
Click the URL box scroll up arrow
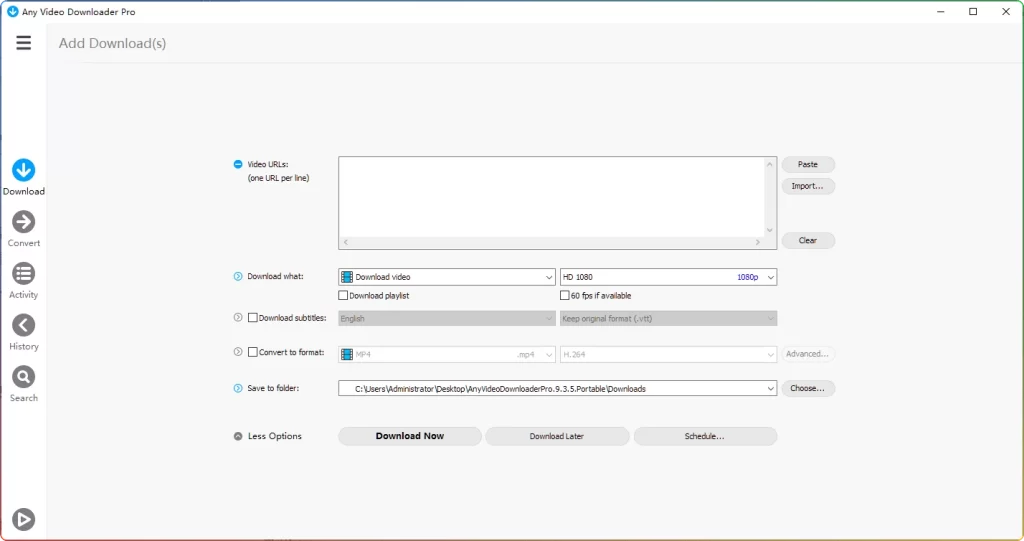769,164
